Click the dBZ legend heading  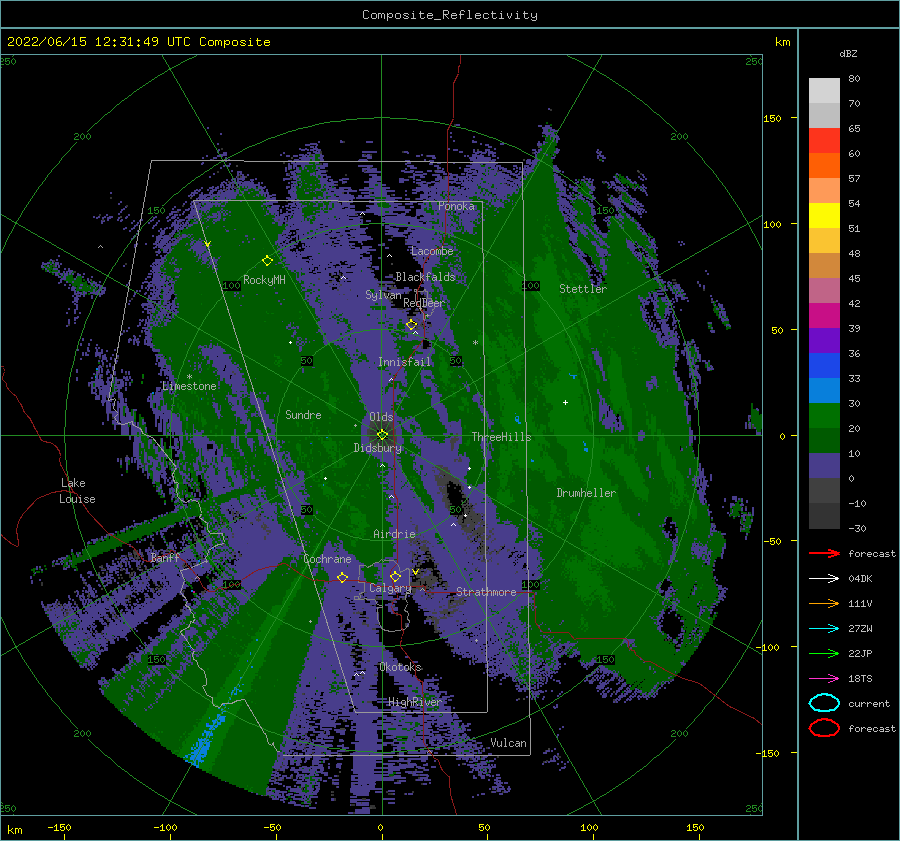coord(848,53)
